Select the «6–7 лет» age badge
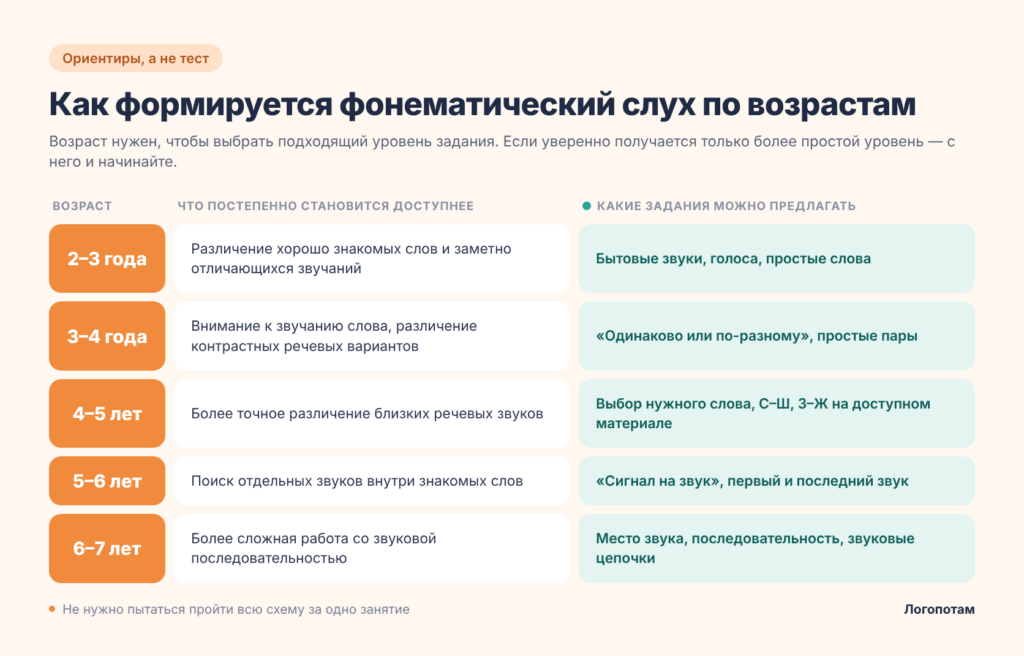 pos(107,548)
